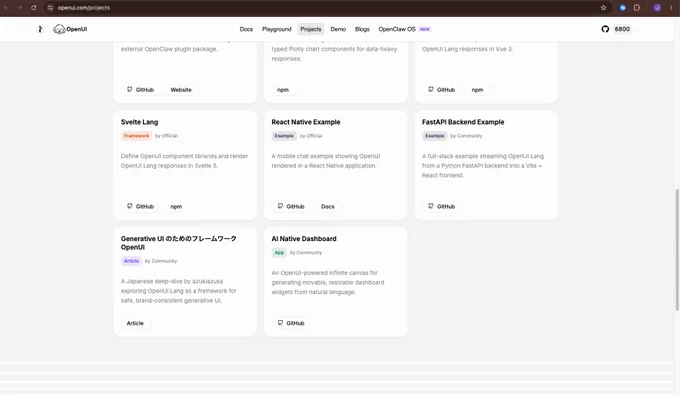Click "by Official" on Svelte Lang card

(x=166, y=136)
